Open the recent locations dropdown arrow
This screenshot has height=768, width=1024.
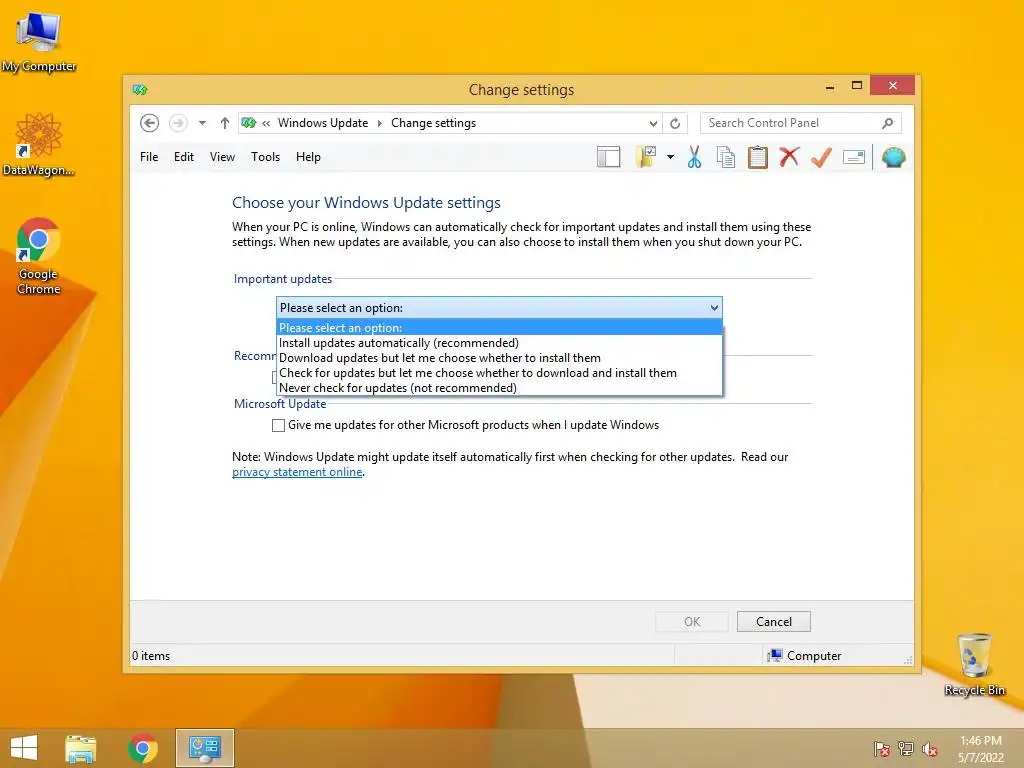[x=202, y=123]
